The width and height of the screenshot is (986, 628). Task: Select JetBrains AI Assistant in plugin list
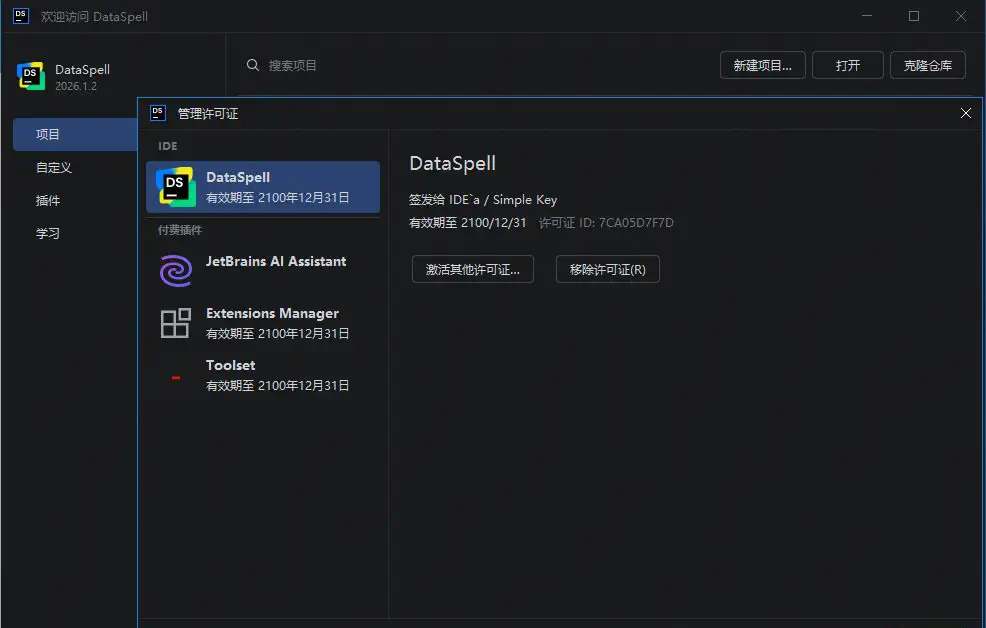(x=263, y=271)
